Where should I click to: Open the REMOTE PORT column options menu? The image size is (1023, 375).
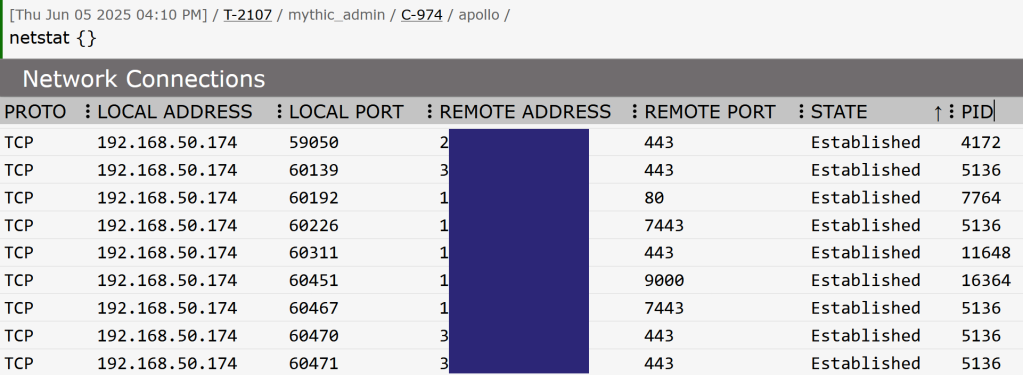coord(801,112)
